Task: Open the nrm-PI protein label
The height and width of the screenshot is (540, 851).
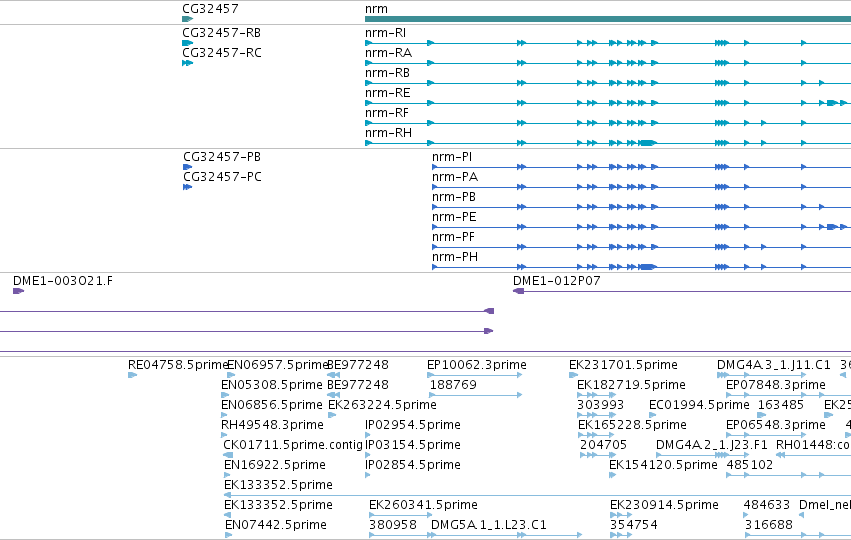Action: tap(452, 157)
